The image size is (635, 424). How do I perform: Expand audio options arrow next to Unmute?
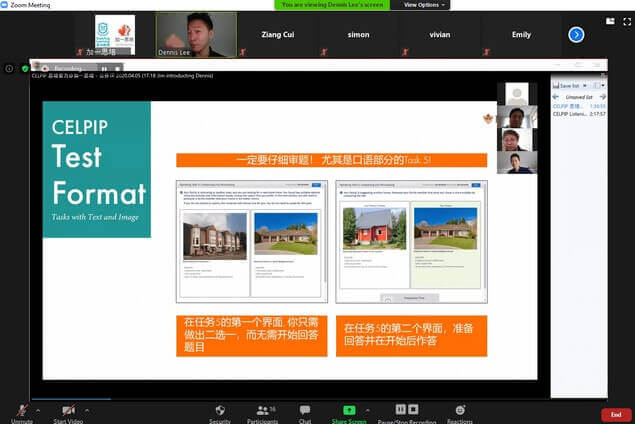coord(39,409)
